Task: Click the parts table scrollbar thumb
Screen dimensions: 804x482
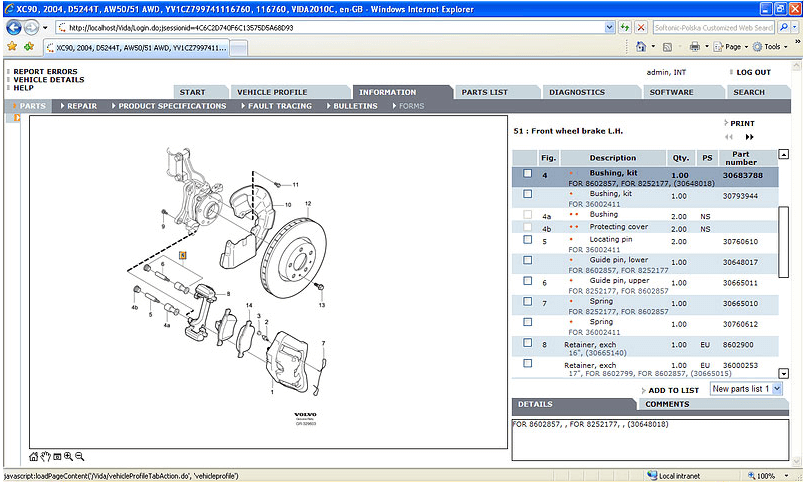Action: click(783, 242)
